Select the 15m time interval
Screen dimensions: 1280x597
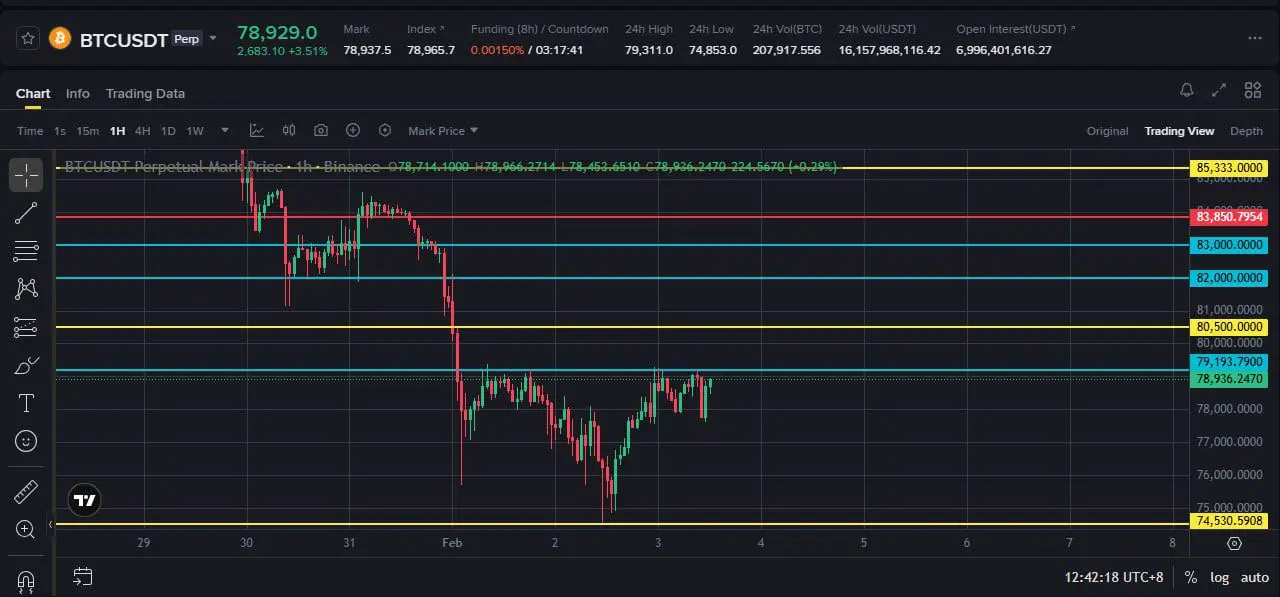[x=88, y=131]
